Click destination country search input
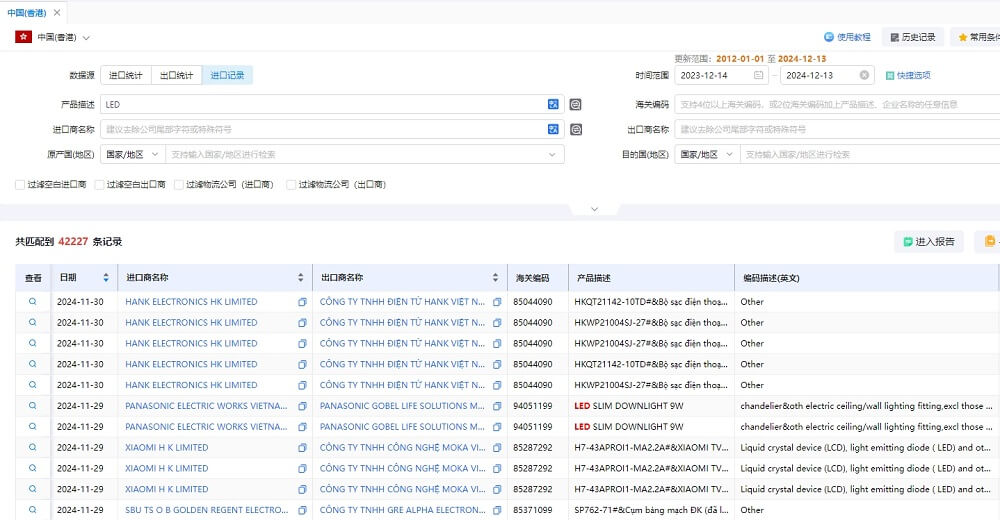This screenshot has height=520, width=1000. pos(870,154)
